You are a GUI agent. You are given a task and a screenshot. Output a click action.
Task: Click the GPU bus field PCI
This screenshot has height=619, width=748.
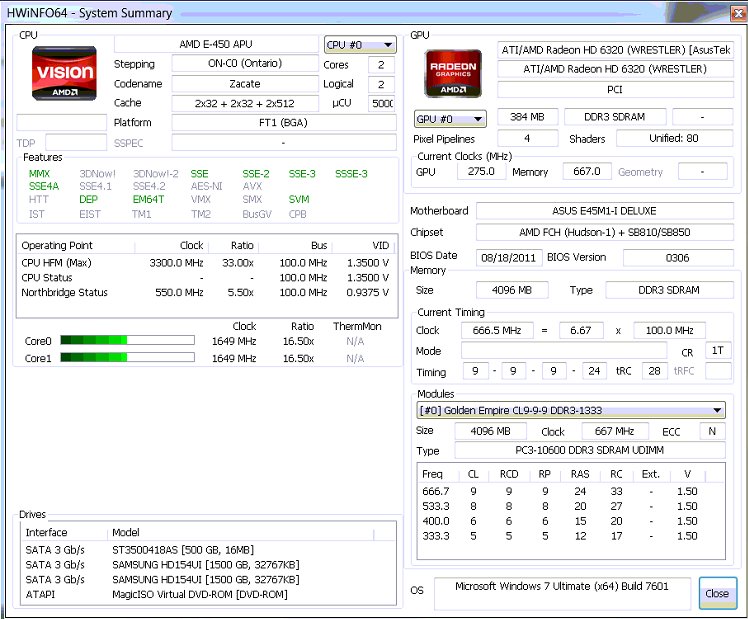[x=615, y=89]
